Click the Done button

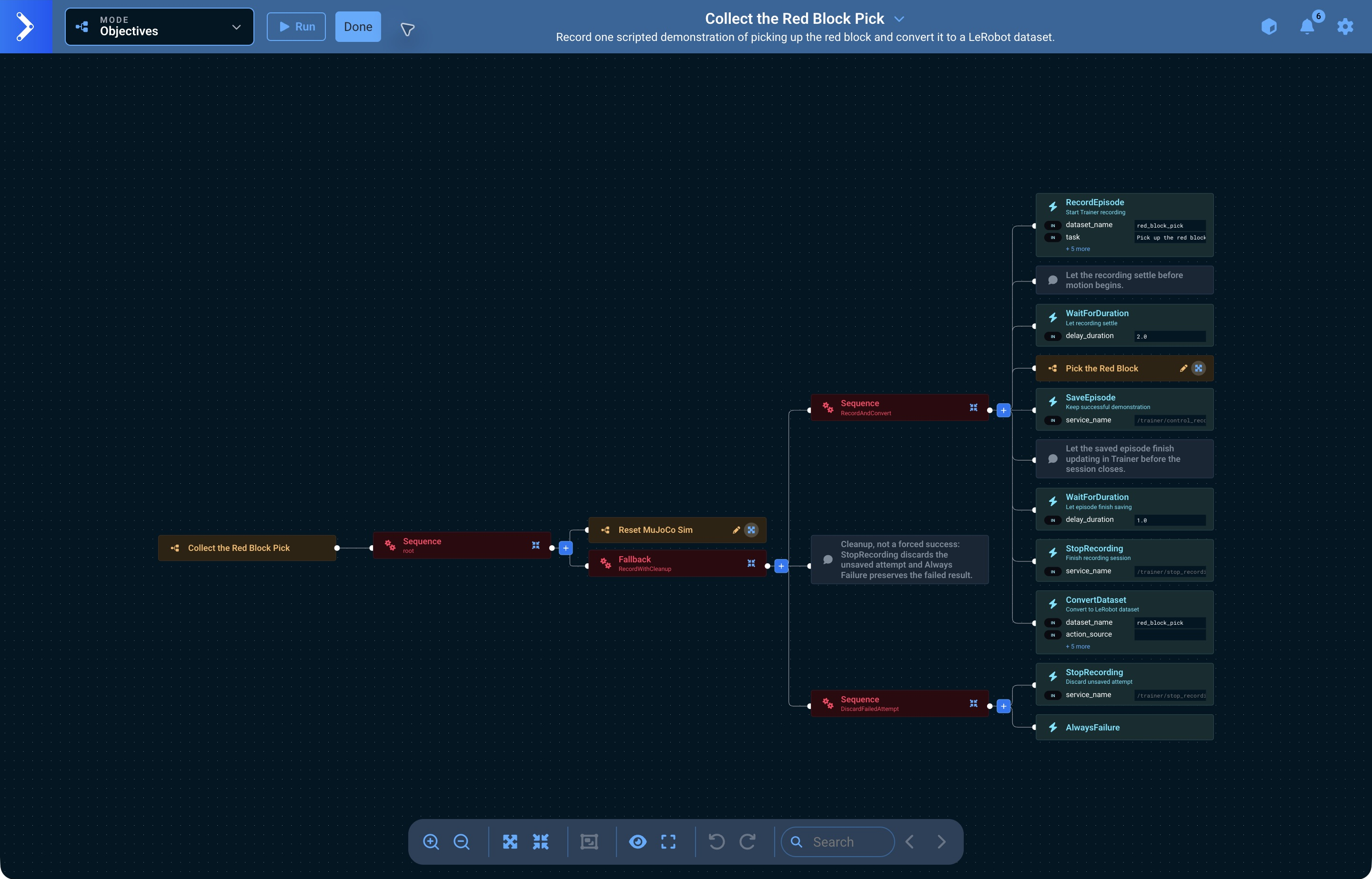coord(358,27)
